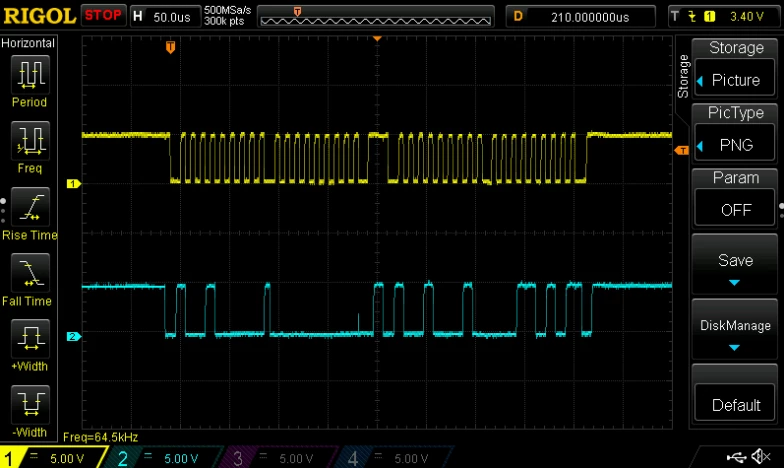
Task: Click the trigger level marker at right edge
Action: tap(682, 150)
